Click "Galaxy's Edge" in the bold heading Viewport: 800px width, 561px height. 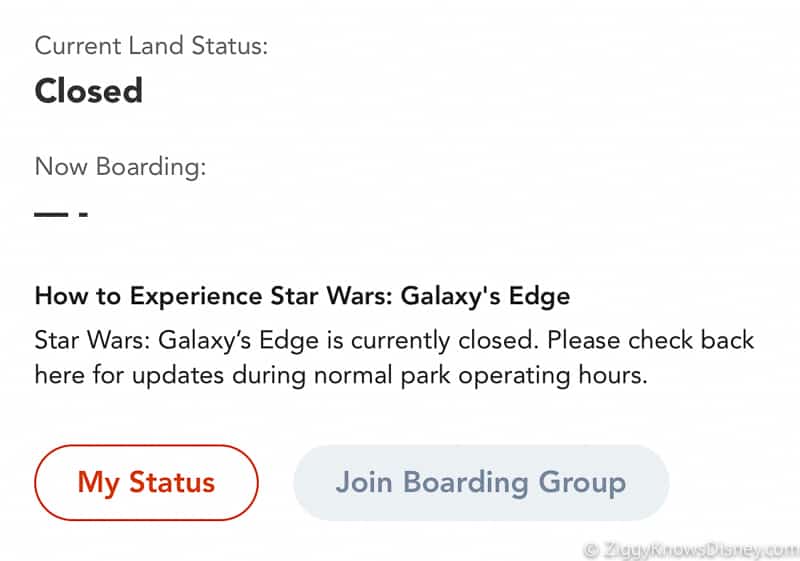click(x=485, y=296)
